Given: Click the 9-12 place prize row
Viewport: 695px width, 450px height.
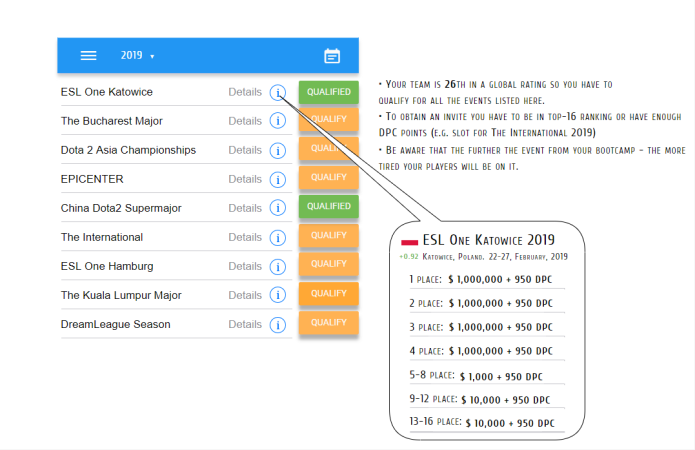Looking at the screenshot, I should pyautogui.click(x=487, y=399).
